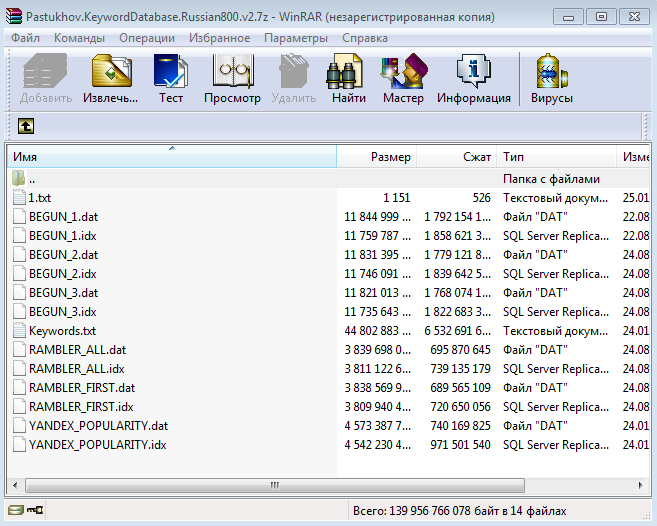657x526 pixels.
Task: Select the RAMBLER_FIRST.dat file
Action: click(82, 388)
